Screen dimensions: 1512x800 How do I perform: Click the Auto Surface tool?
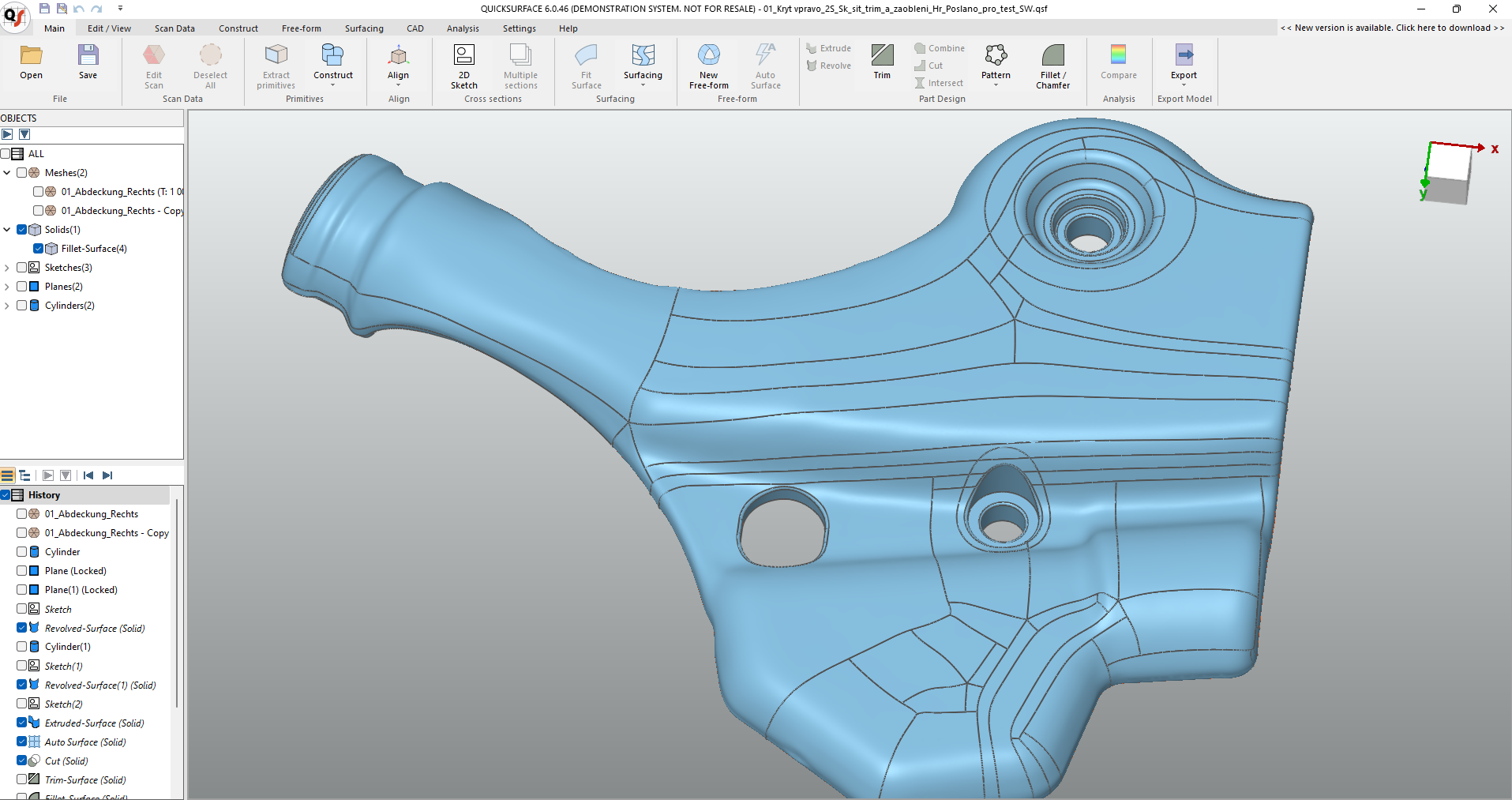[766, 67]
